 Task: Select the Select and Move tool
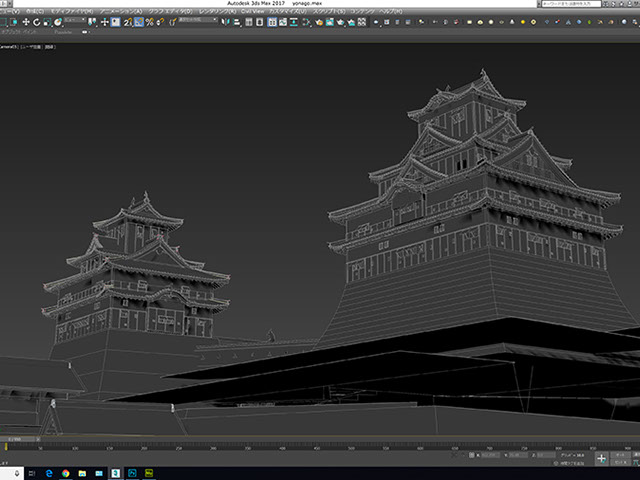(x=26, y=21)
